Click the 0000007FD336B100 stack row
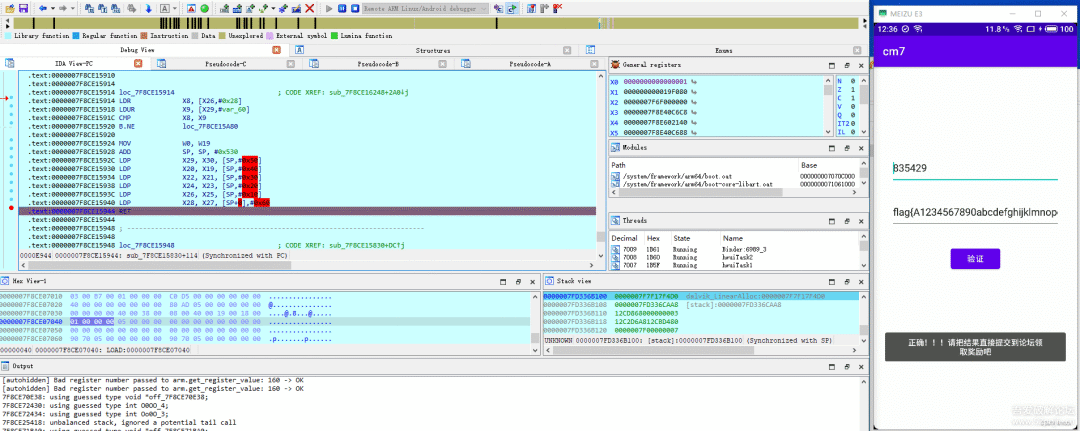The width and height of the screenshot is (1080, 431). 700,296
